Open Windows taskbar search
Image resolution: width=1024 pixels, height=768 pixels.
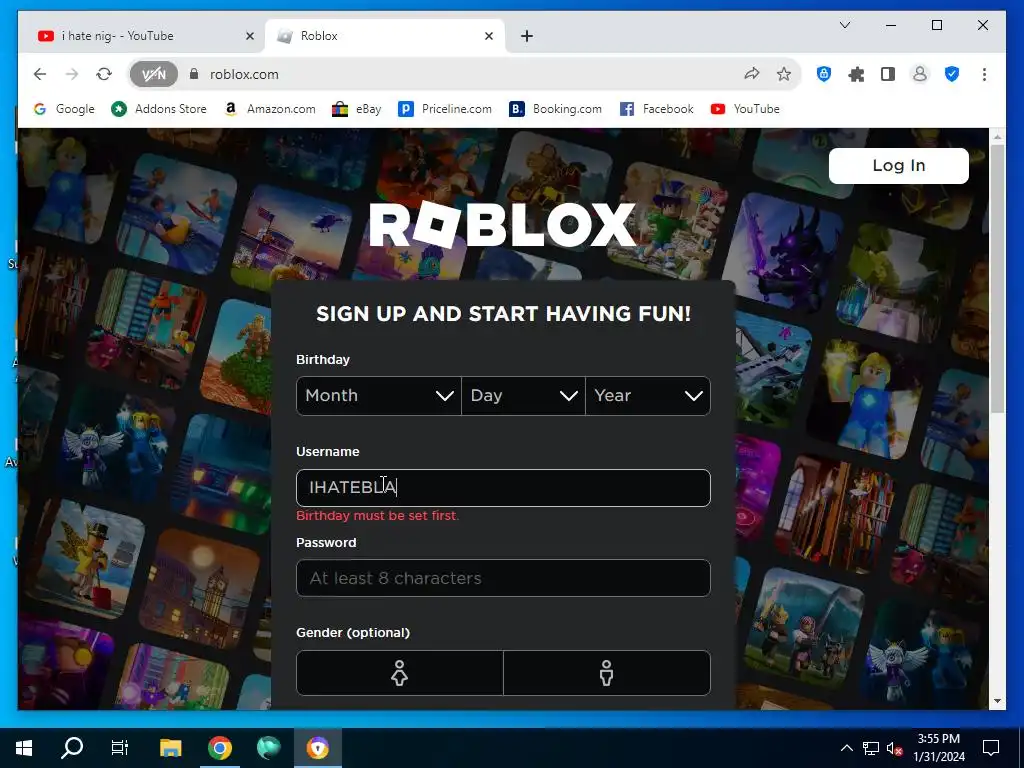coord(72,748)
